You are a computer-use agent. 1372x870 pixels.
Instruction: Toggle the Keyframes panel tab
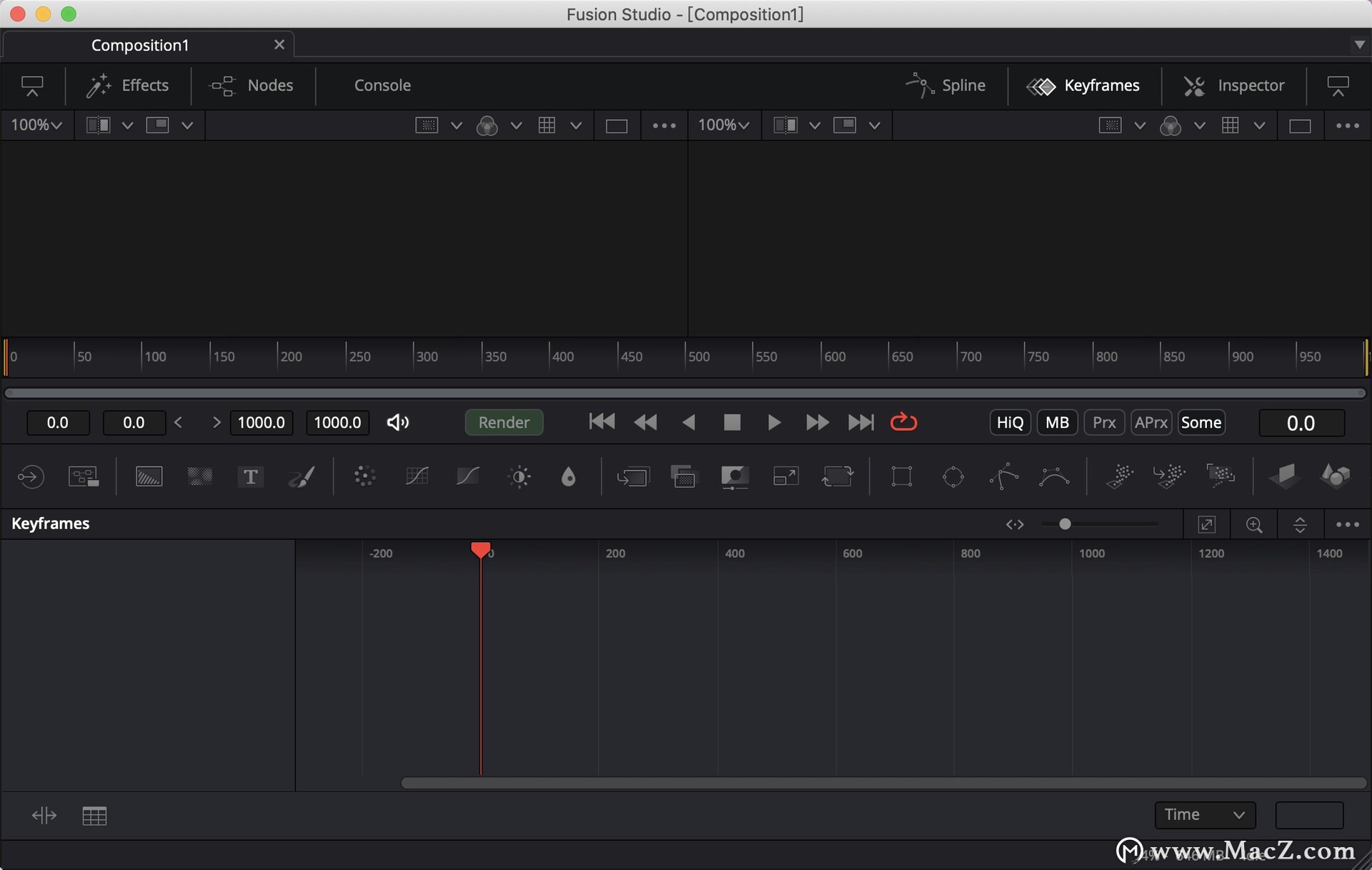[1083, 86]
